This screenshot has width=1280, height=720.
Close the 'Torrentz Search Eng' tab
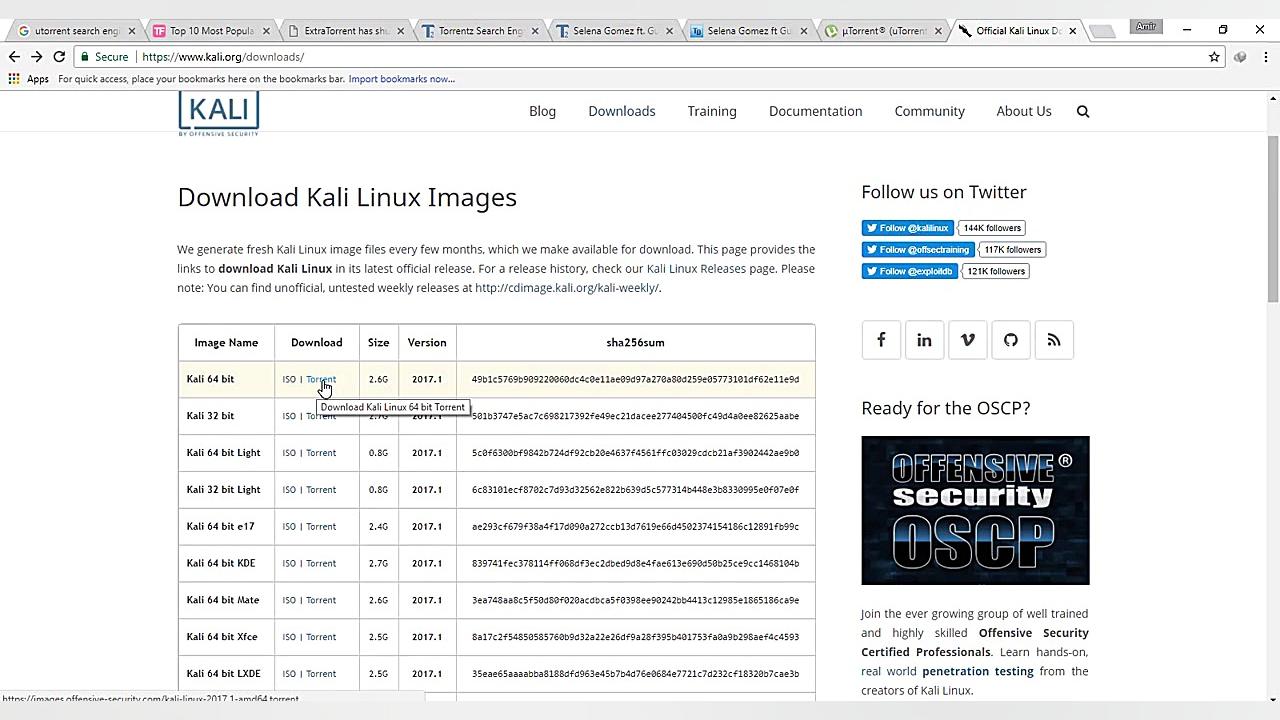(x=535, y=31)
